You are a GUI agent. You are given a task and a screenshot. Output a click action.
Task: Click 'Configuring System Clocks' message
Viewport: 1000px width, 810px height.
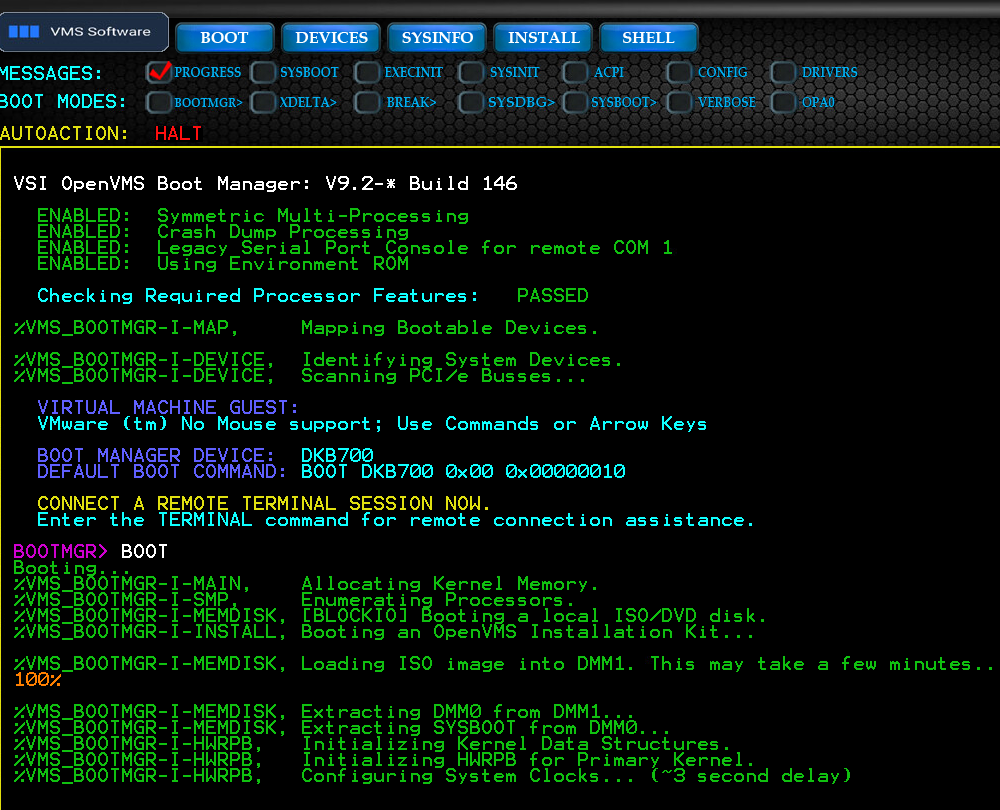576,776
